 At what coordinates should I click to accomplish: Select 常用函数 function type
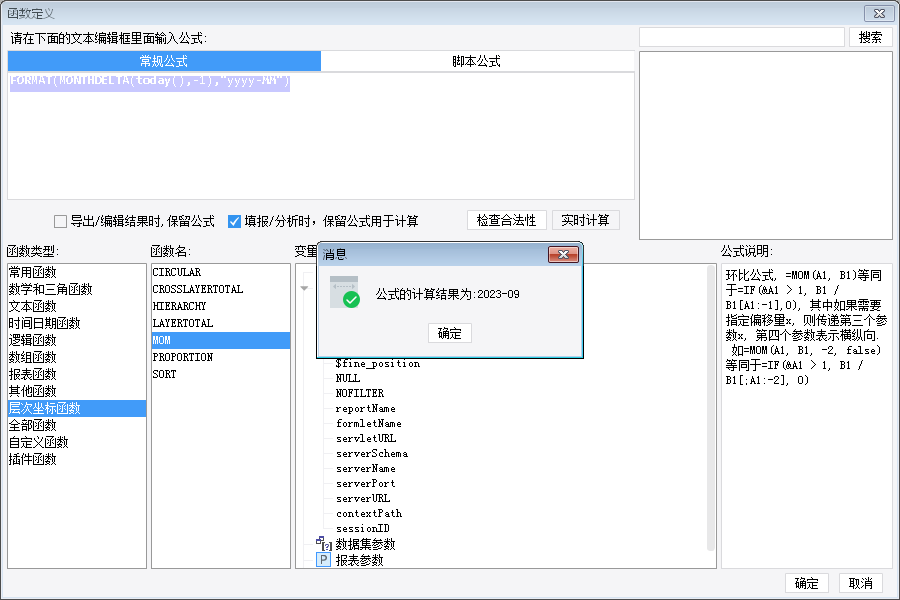pos(77,272)
